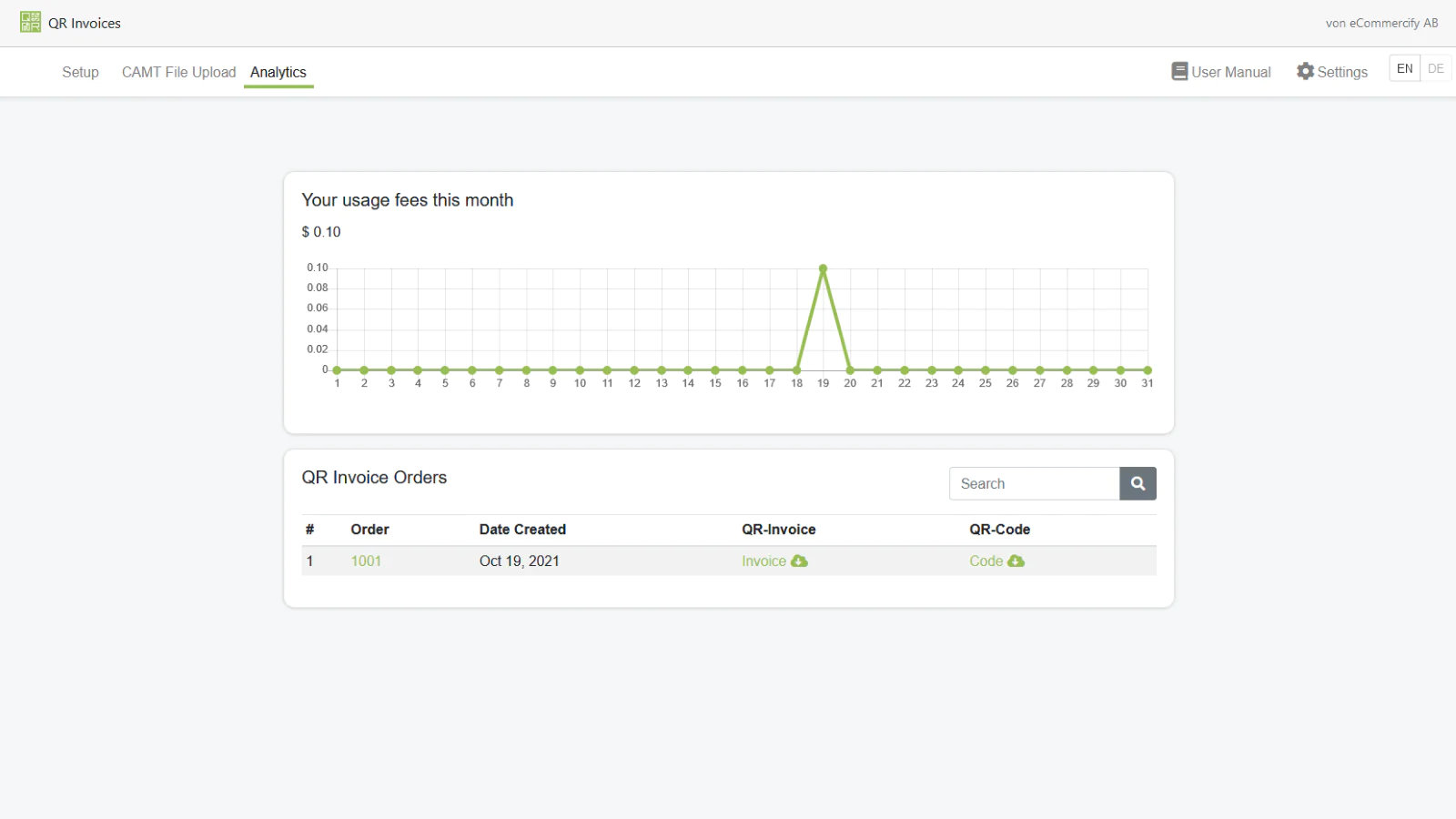Click the 0.10 axis label on the chart
Viewport: 1456px width, 819px height.
tap(316, 267)
